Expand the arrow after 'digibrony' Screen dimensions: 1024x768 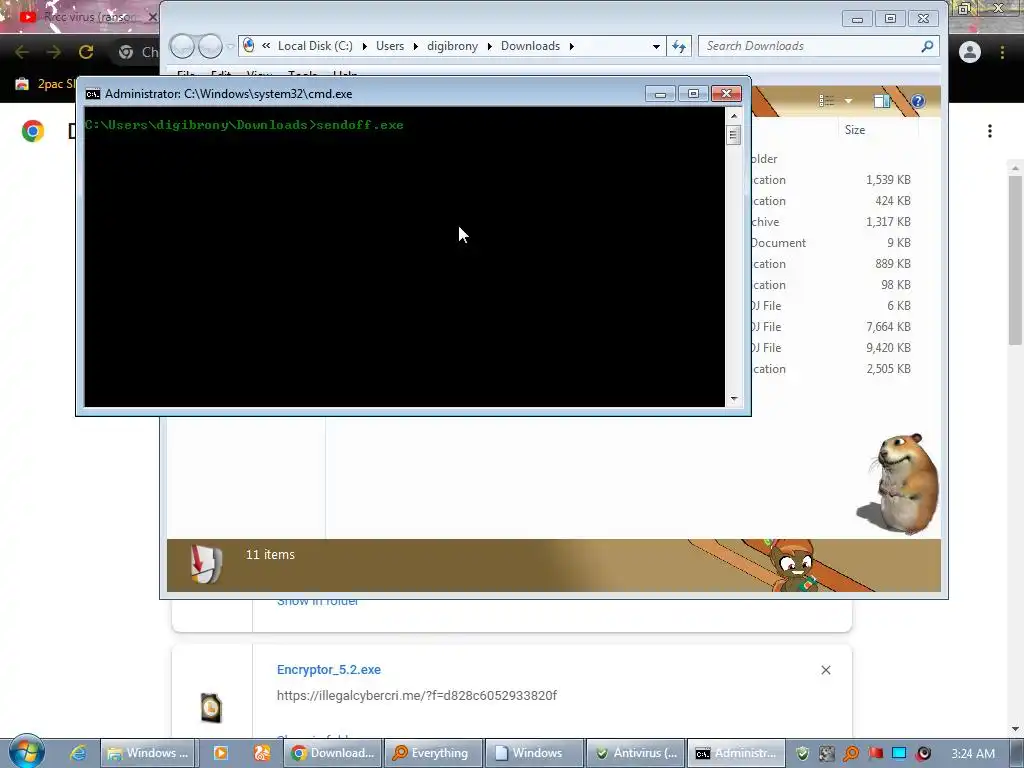(490, 46)
